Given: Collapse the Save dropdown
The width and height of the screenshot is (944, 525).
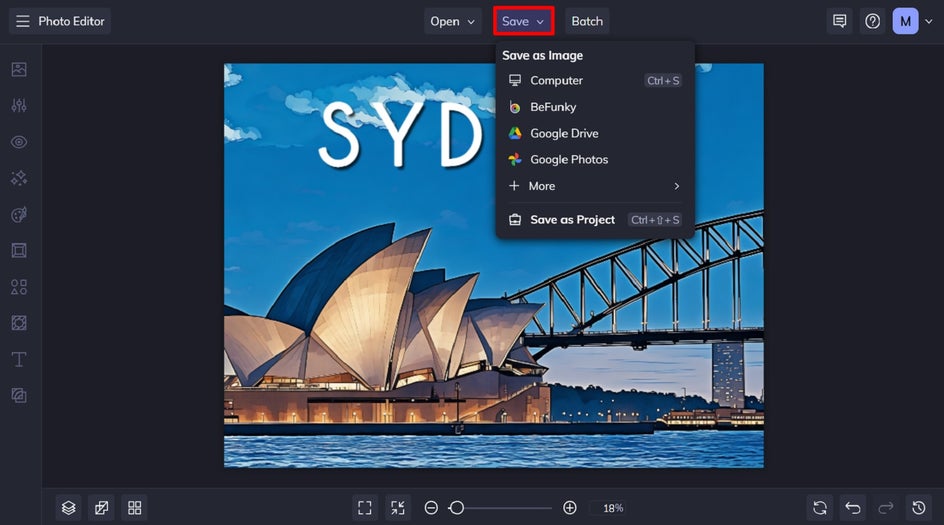Looking at the screenshot, I should [x=523, y=21].
